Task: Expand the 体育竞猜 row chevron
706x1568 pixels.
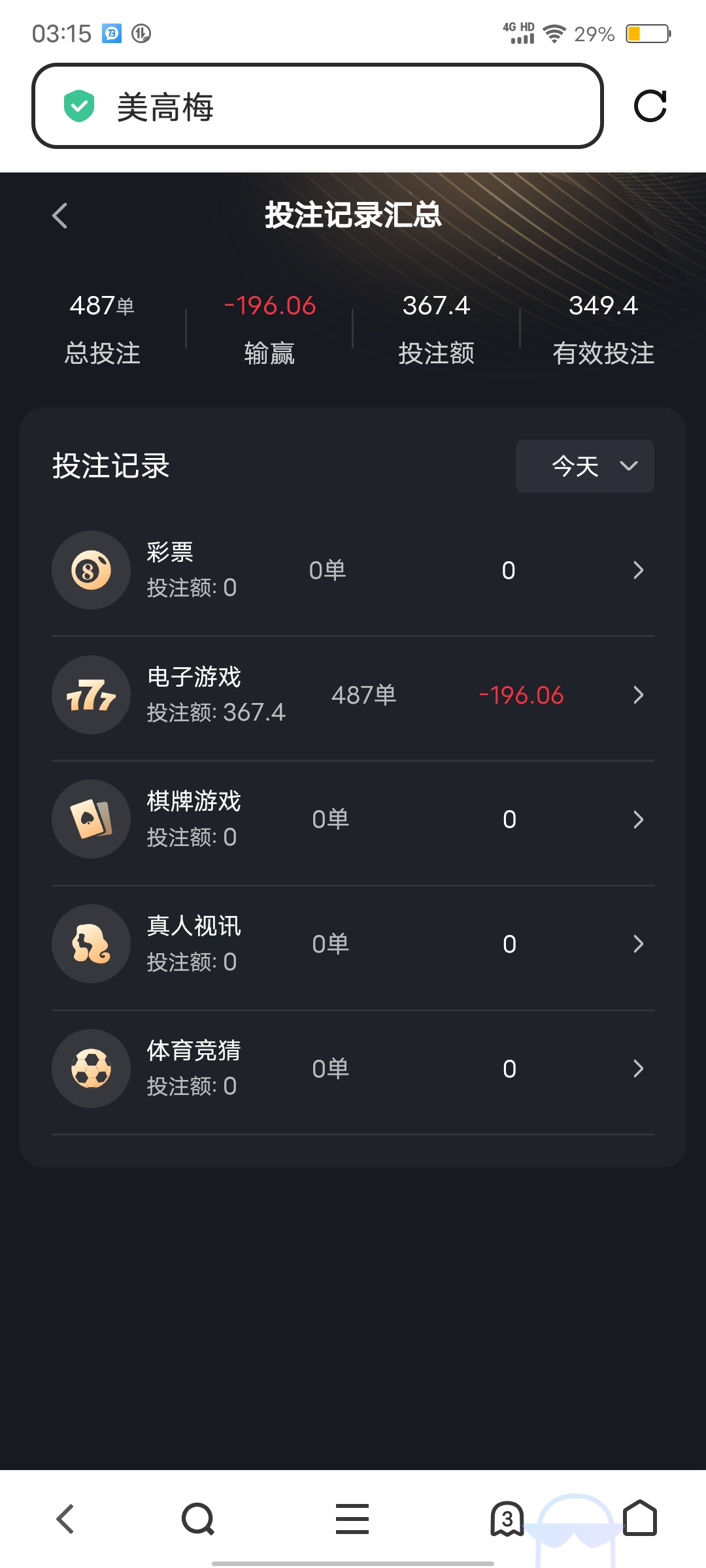Action: click(x=639, y=1069)
